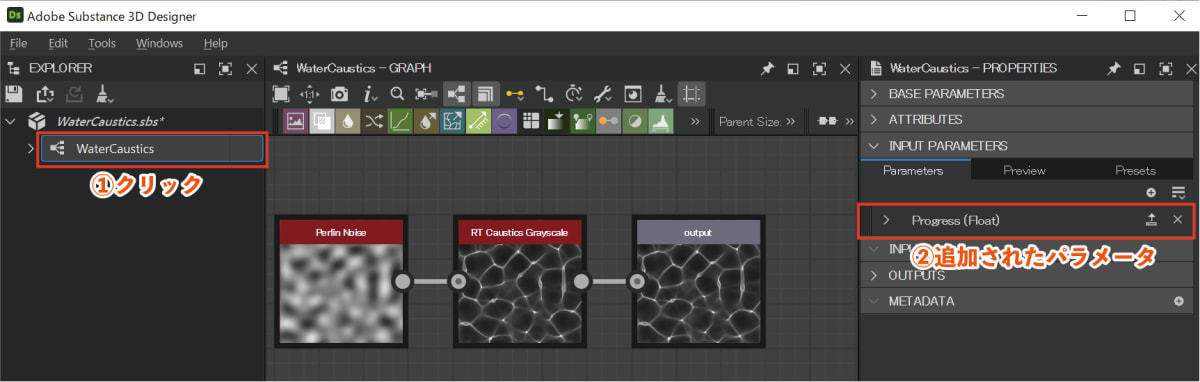1200x382 pixels.
Task: Add a new input parameter with plus icon
Action: point(1151,191)
